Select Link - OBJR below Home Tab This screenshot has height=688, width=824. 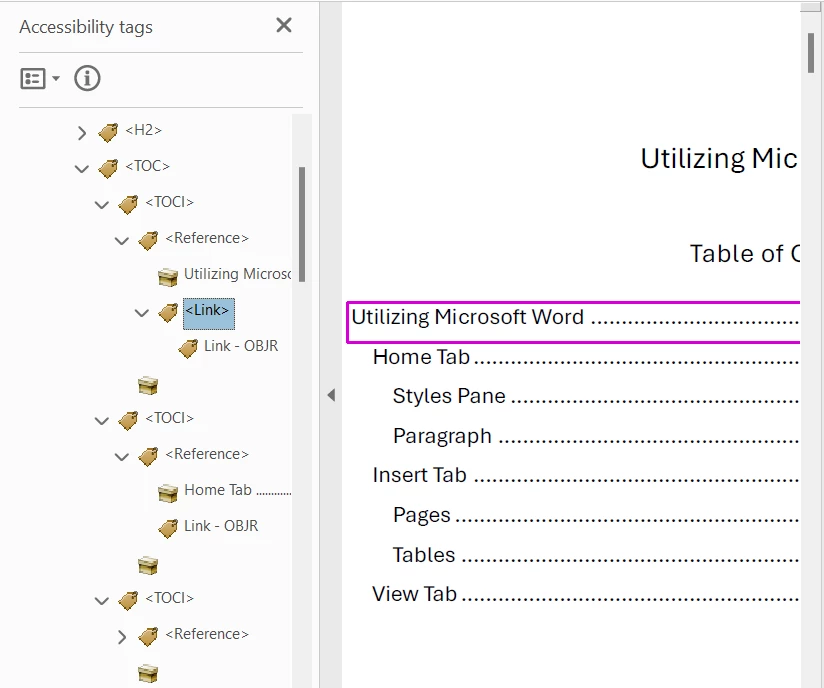click(221, 526)
